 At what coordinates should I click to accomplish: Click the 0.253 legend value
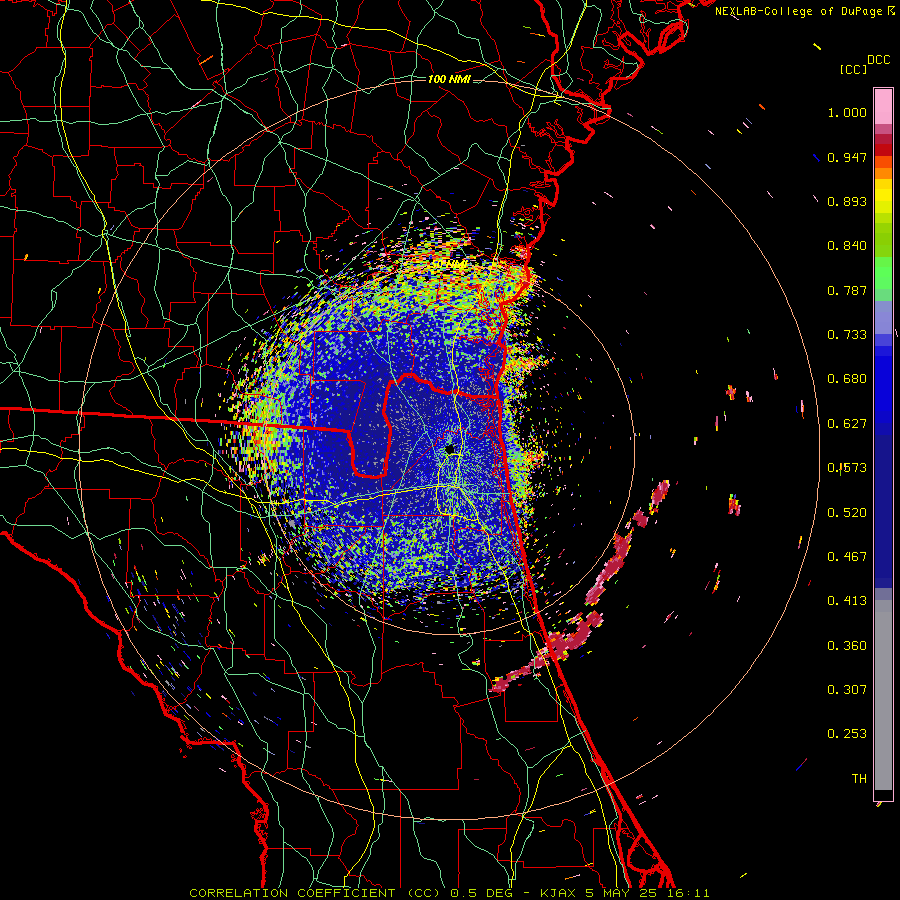coord(847,734)
